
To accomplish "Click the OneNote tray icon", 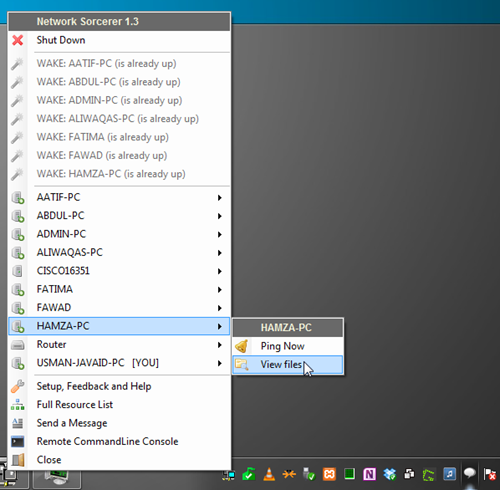I will click(369, 474).
